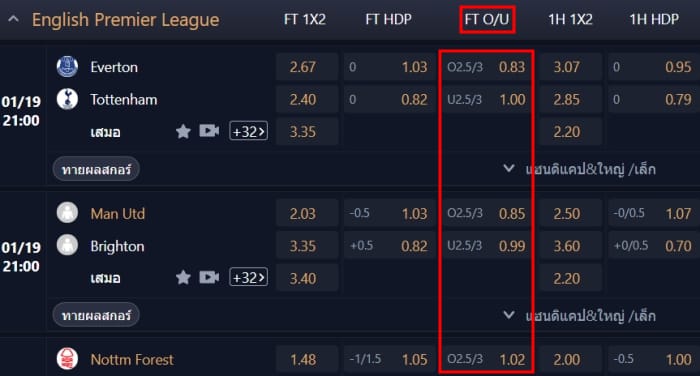Open live video for Everton vs Tottenham
The image size is (700, 376).
tap(209, 131)
